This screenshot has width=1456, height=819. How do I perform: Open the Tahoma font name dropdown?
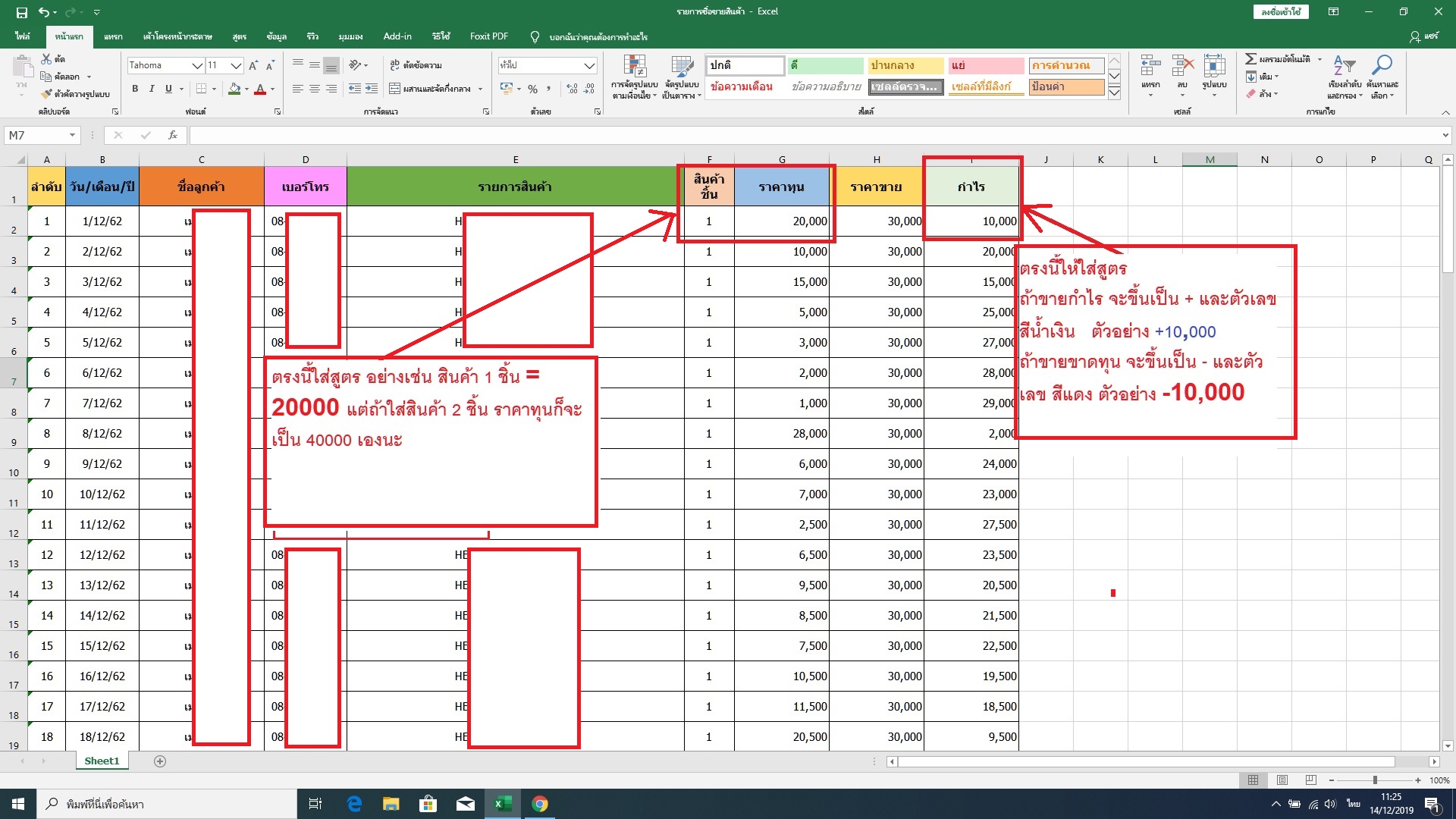[197, 66]
